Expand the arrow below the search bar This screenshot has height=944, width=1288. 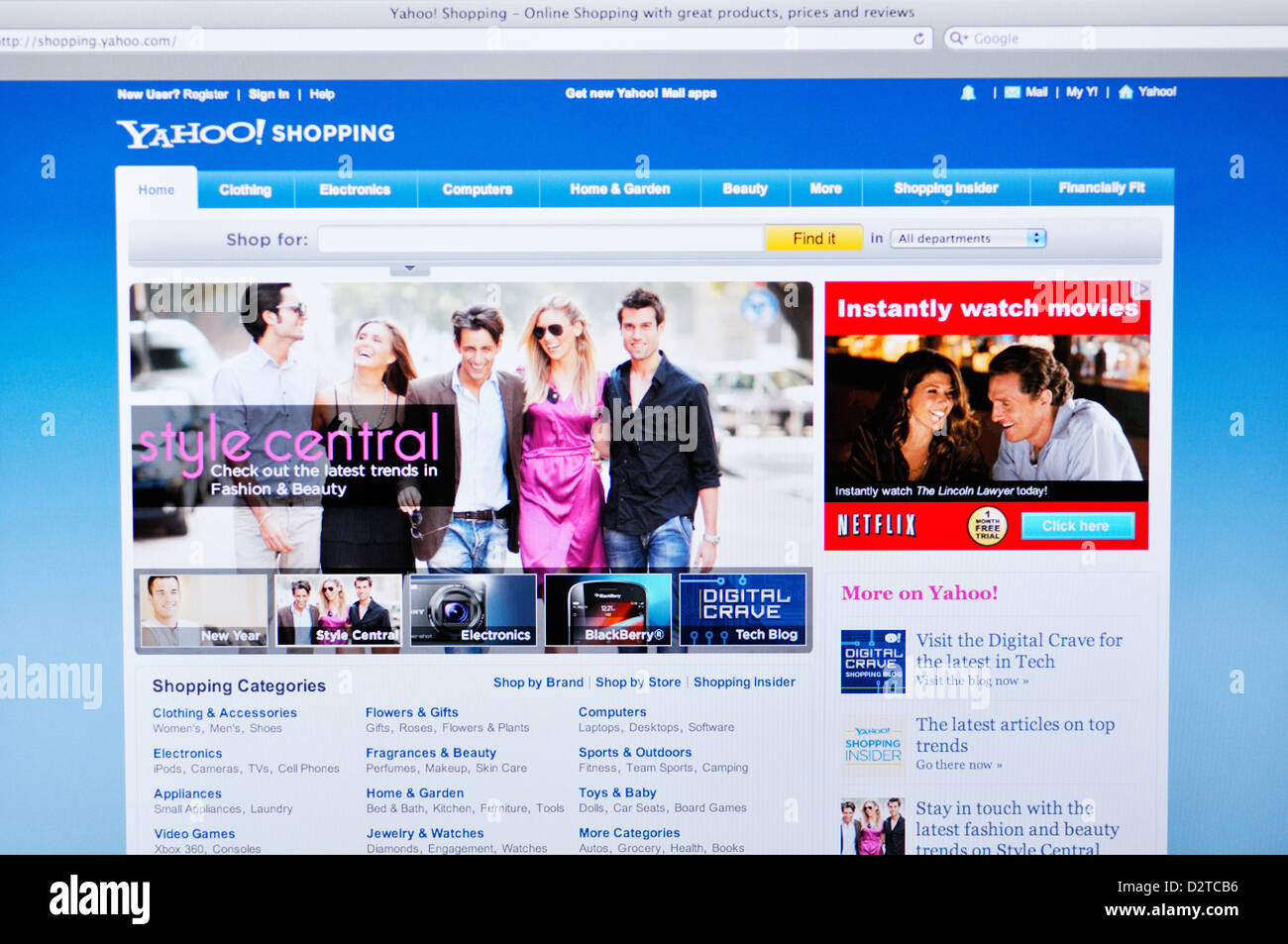409,268
